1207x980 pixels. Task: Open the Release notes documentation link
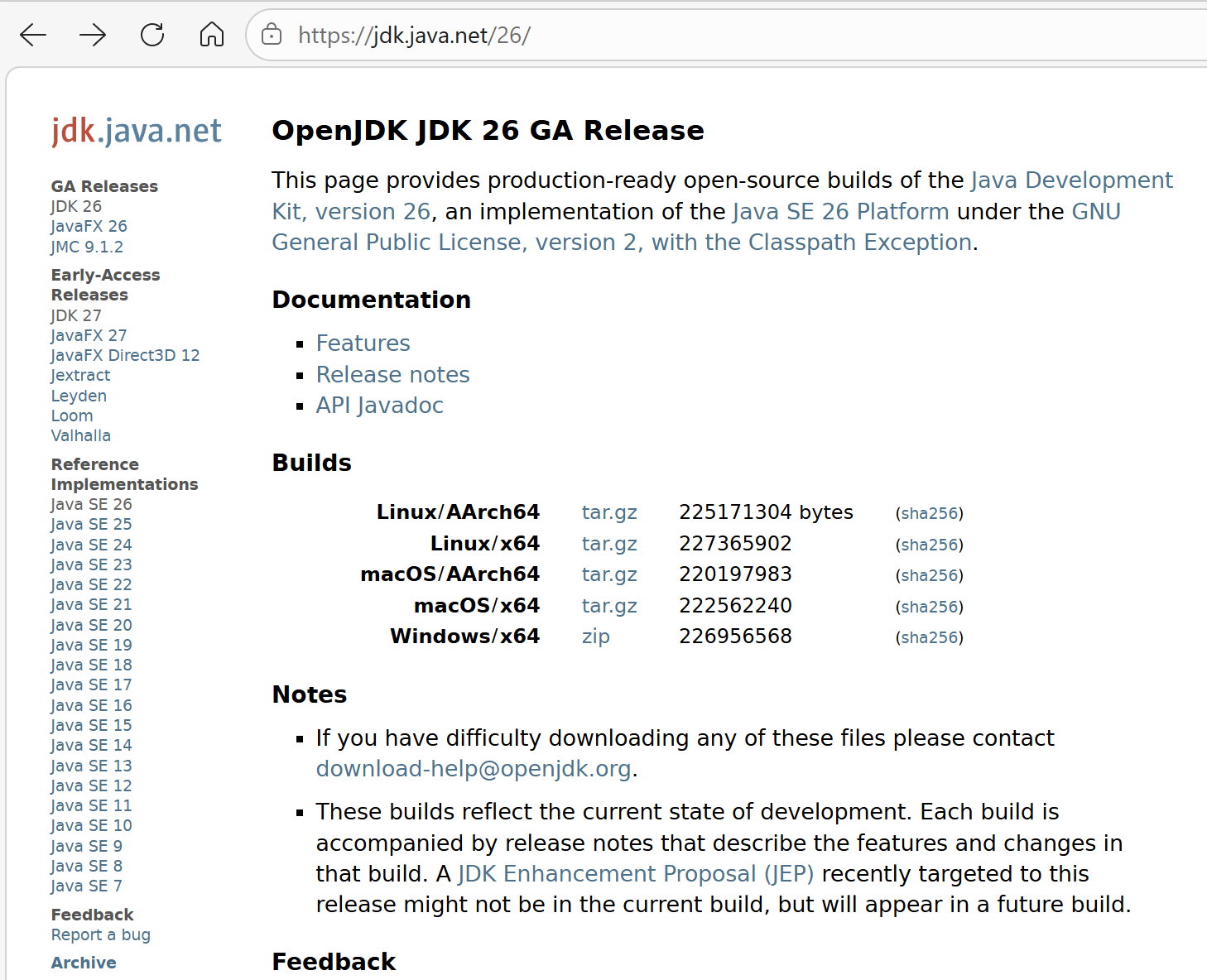[393, 375]
